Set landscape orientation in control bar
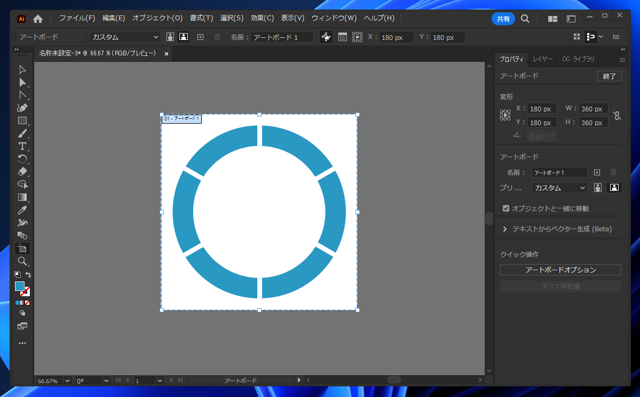The image size is (640, 397). [184, 37]
